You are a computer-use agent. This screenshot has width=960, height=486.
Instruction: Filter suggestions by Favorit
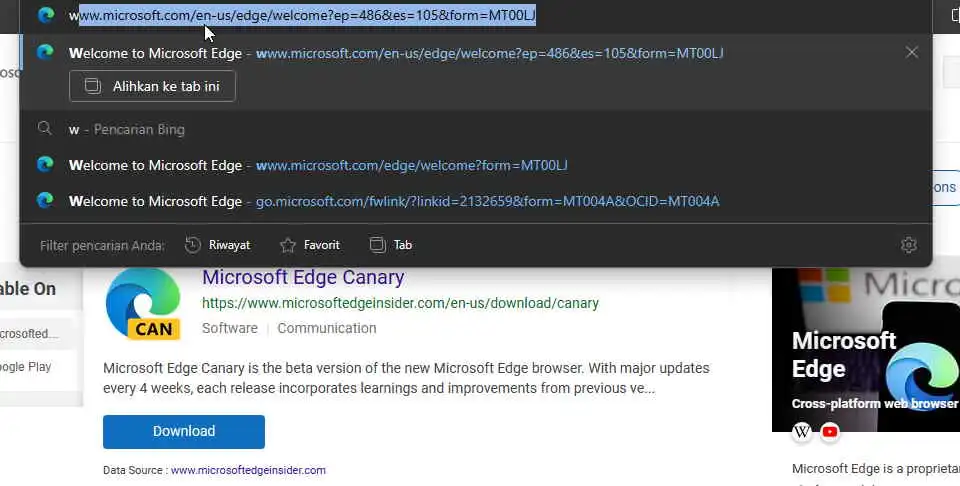[x=309, y=245]
